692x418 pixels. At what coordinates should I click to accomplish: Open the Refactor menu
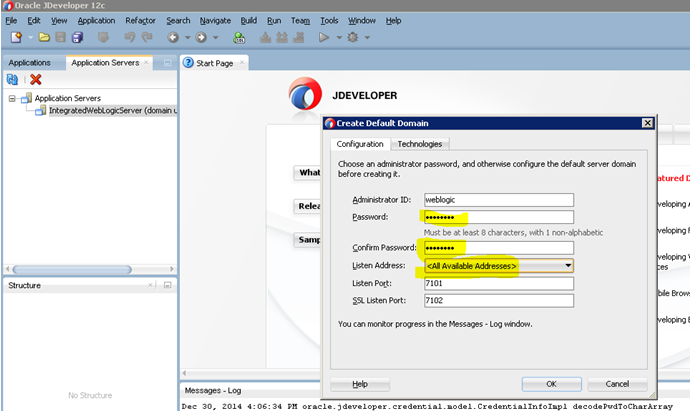tap(140, 20)
